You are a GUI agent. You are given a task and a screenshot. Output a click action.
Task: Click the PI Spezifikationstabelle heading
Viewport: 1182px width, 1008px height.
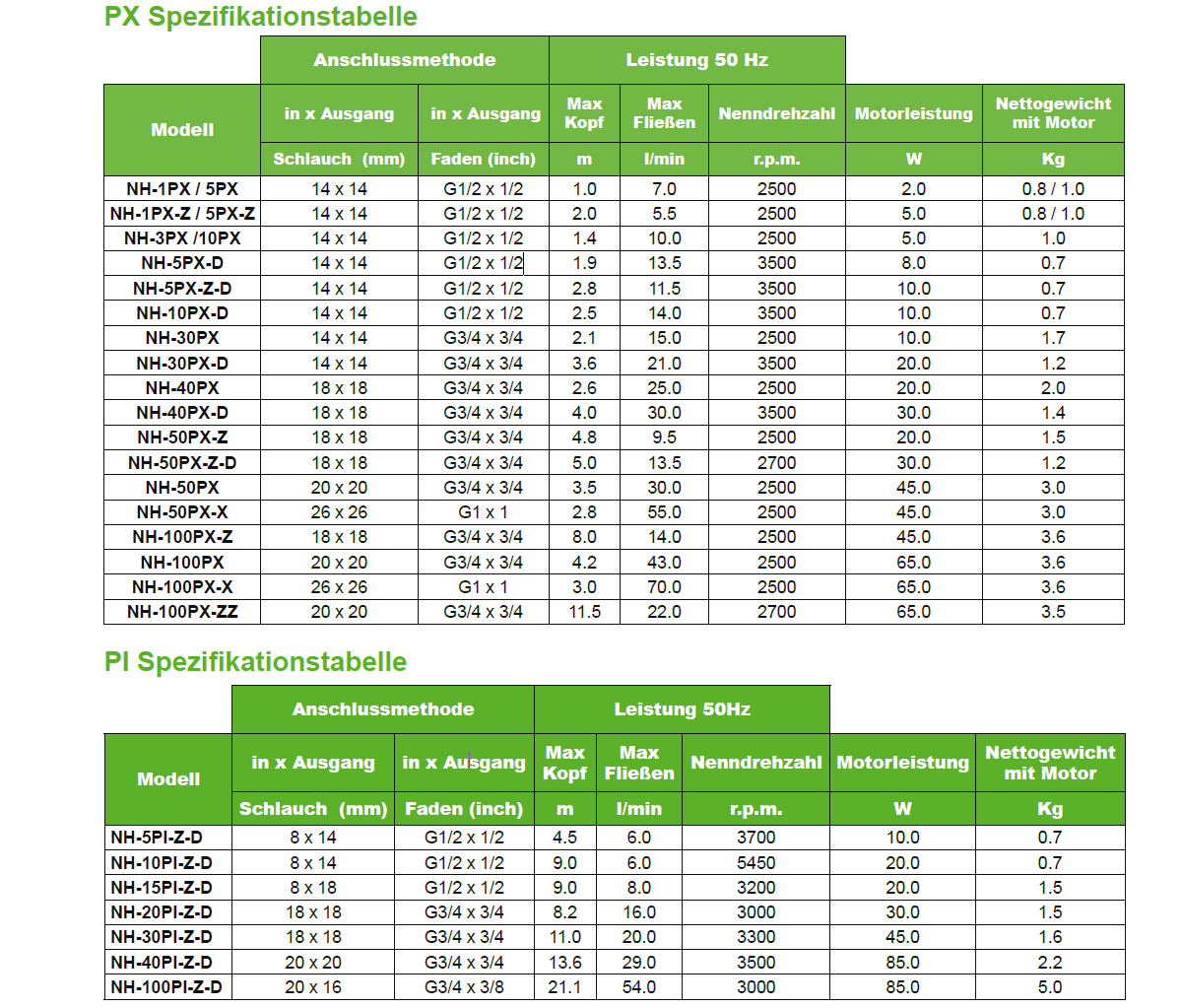pos(255,661)
